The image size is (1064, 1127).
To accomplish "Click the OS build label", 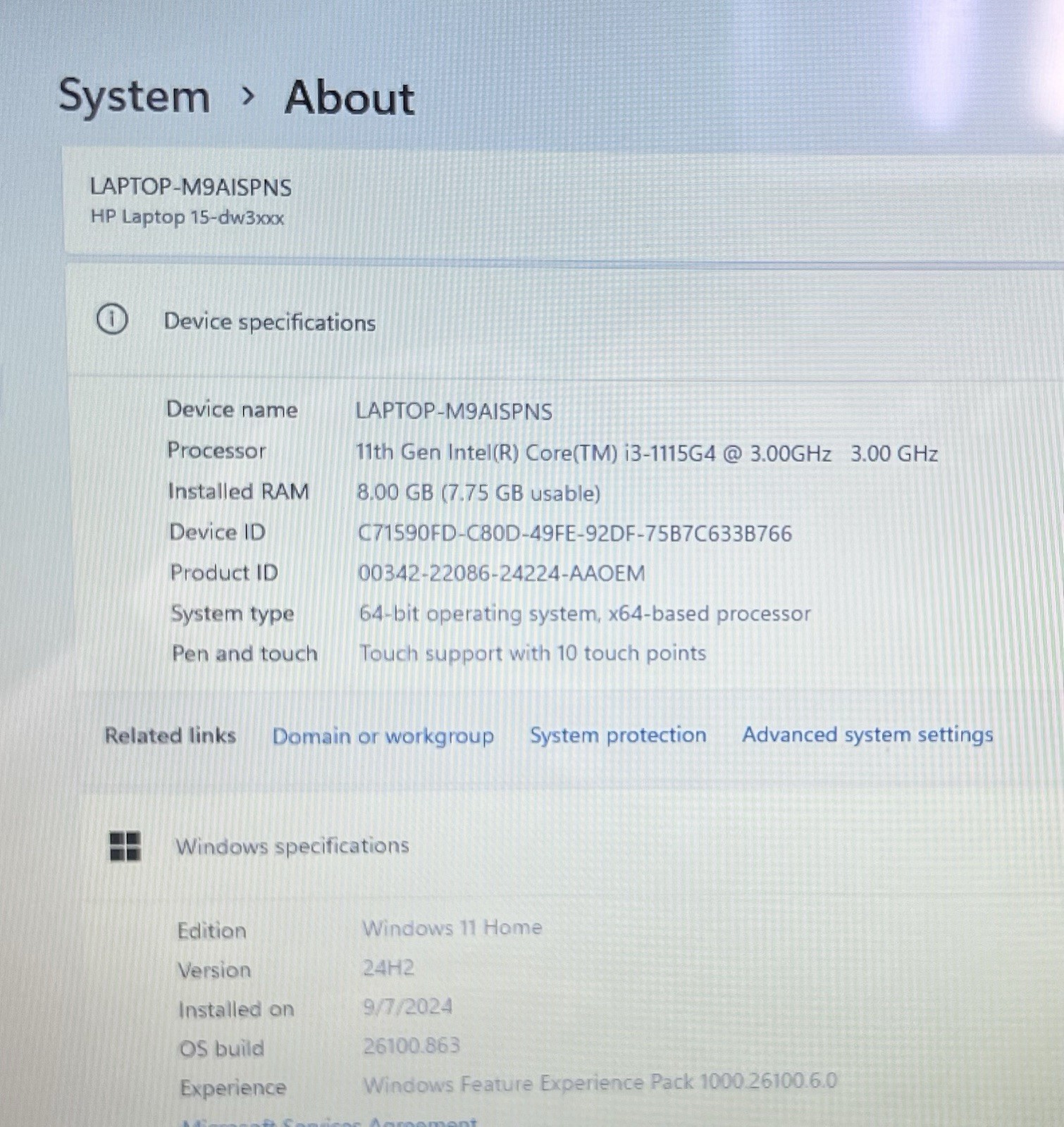I will point(221,1049).
